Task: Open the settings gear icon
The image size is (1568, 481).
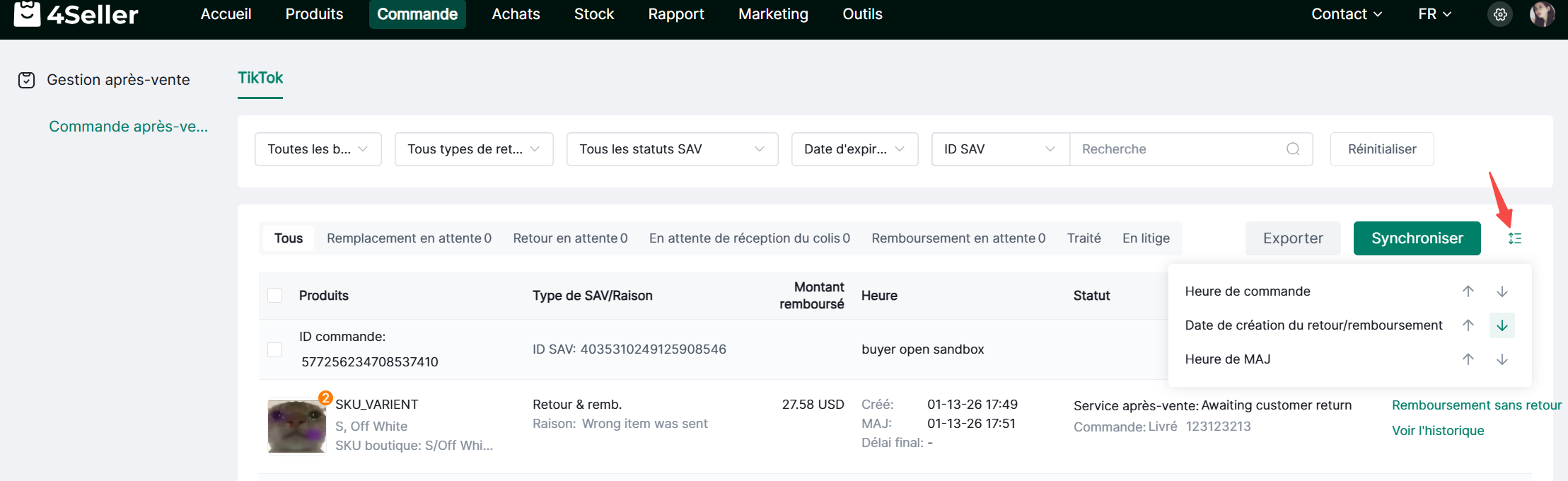Action: 1500,14
